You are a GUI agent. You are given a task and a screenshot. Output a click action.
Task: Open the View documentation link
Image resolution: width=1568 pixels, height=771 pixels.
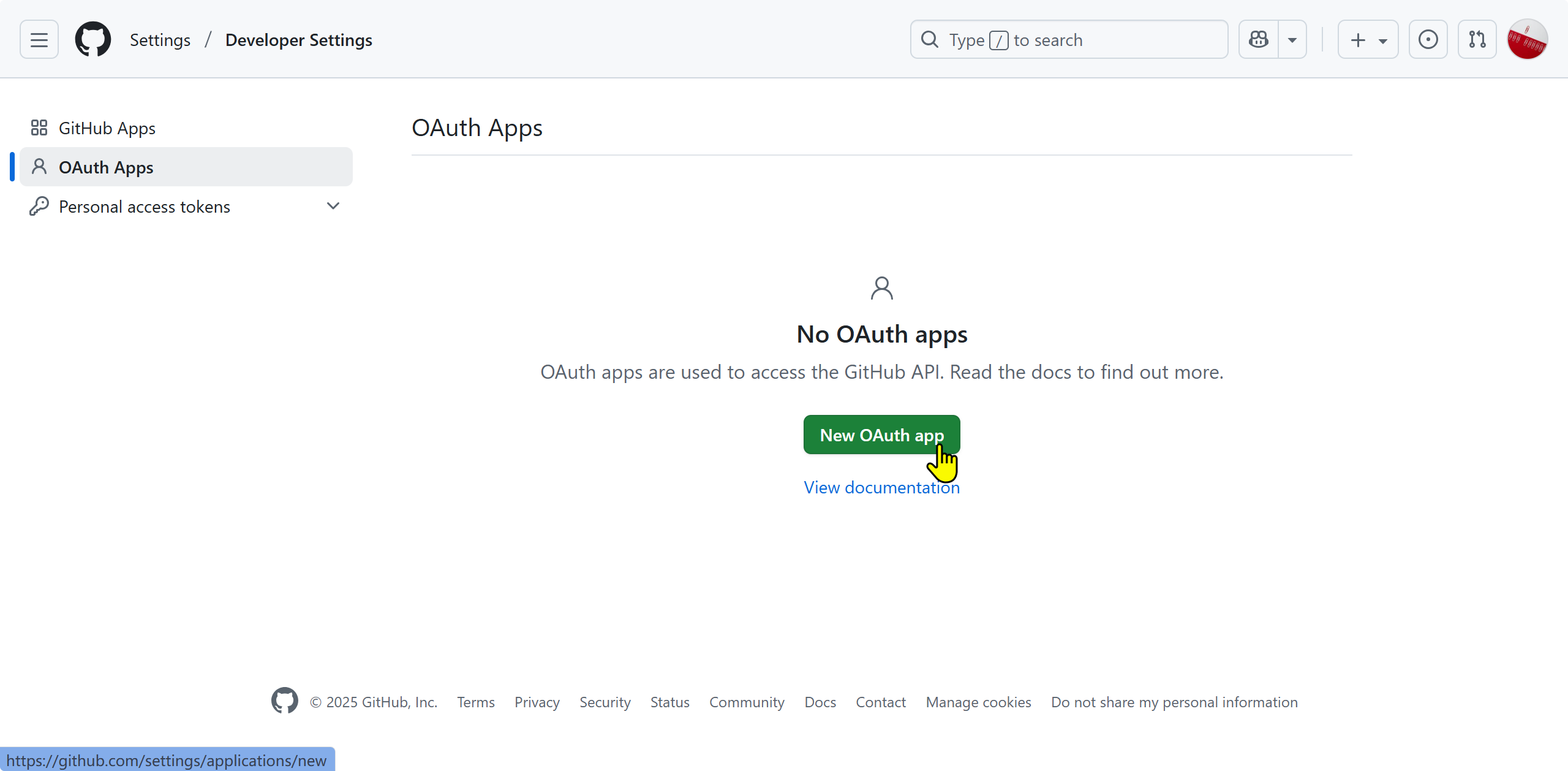point(881,487)
